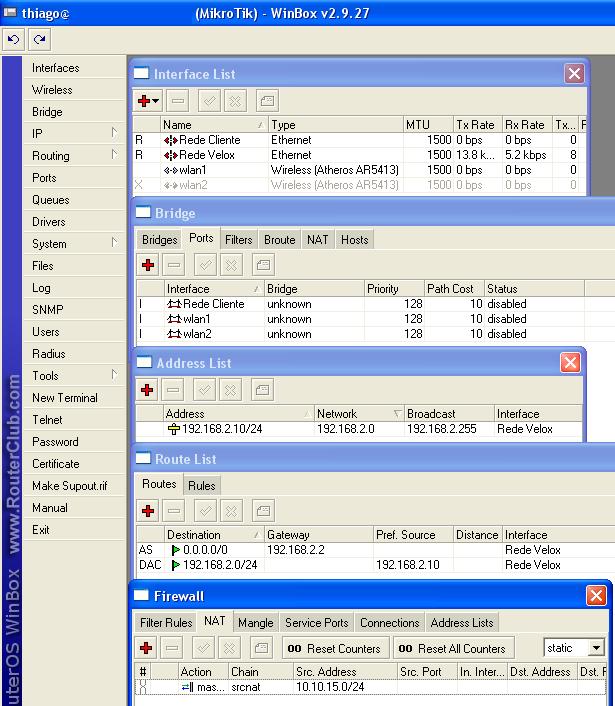The width and height of the screenshot is (615, 706).
Task: Open Interfaces from sidebar menu
Action: 74,68
